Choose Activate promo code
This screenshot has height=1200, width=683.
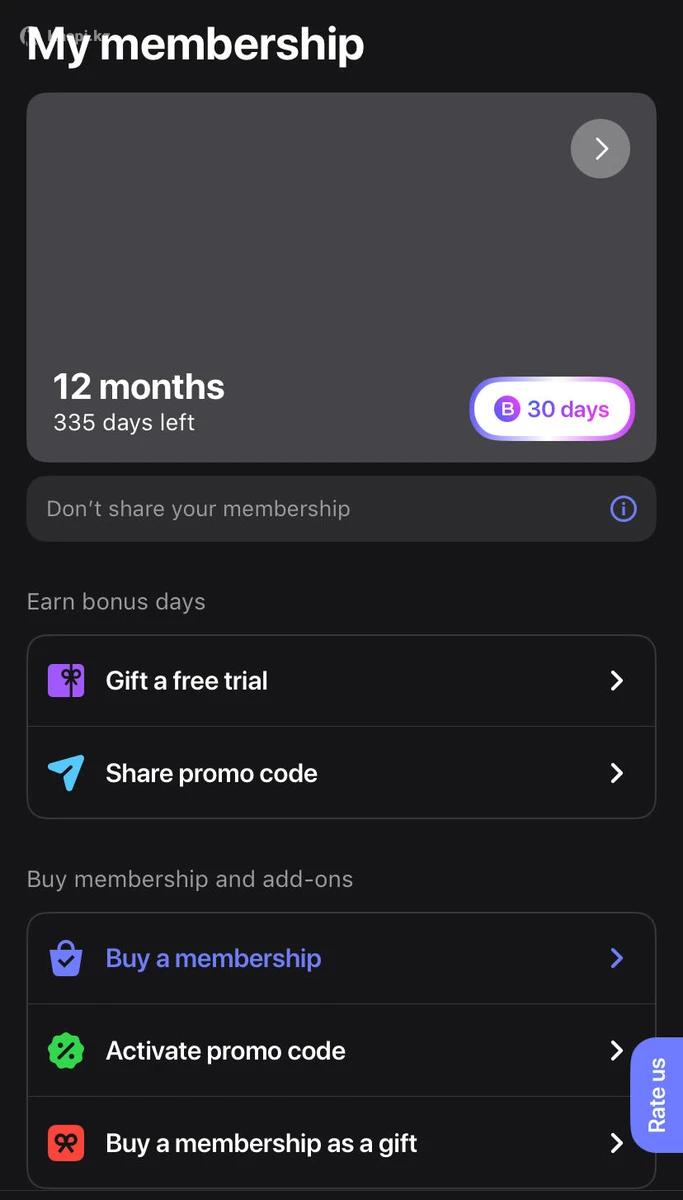tap(226, 1051)
